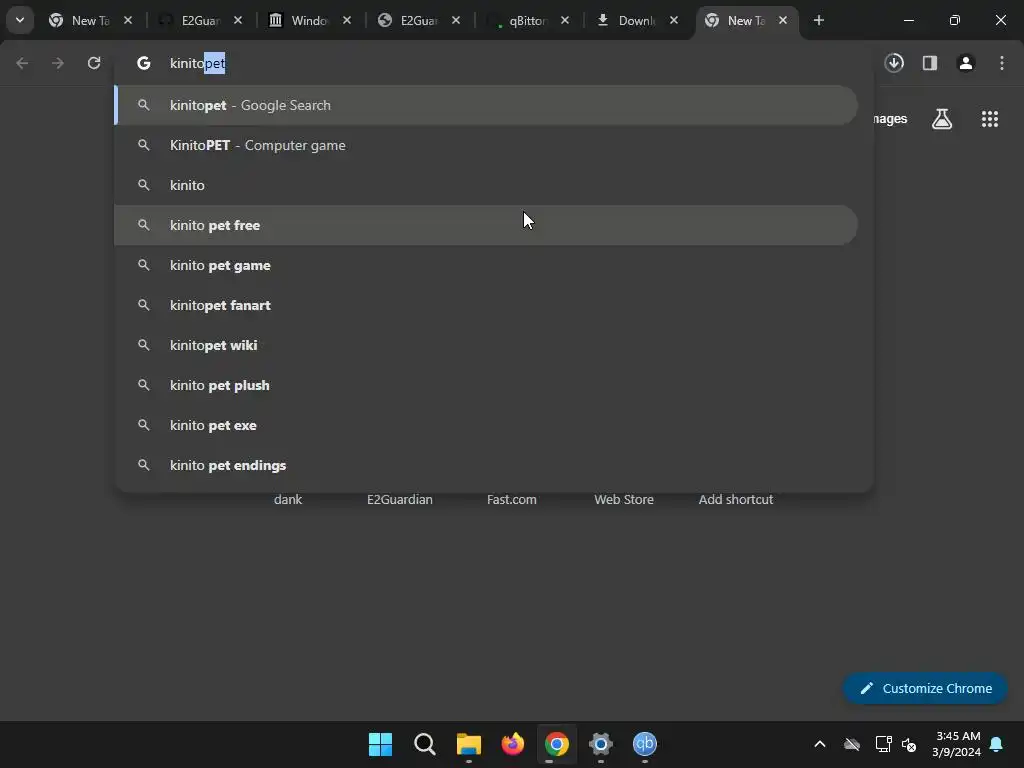Select suggestion kinito pet plush
1024x768 pixels.
coord(486,385)
